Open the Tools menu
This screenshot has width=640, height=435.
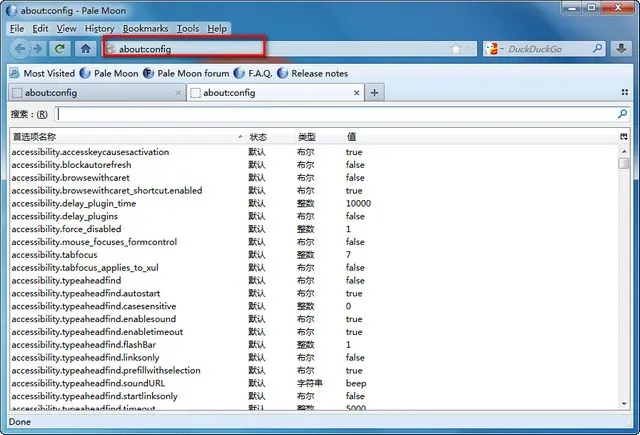(x=188, y=29)
